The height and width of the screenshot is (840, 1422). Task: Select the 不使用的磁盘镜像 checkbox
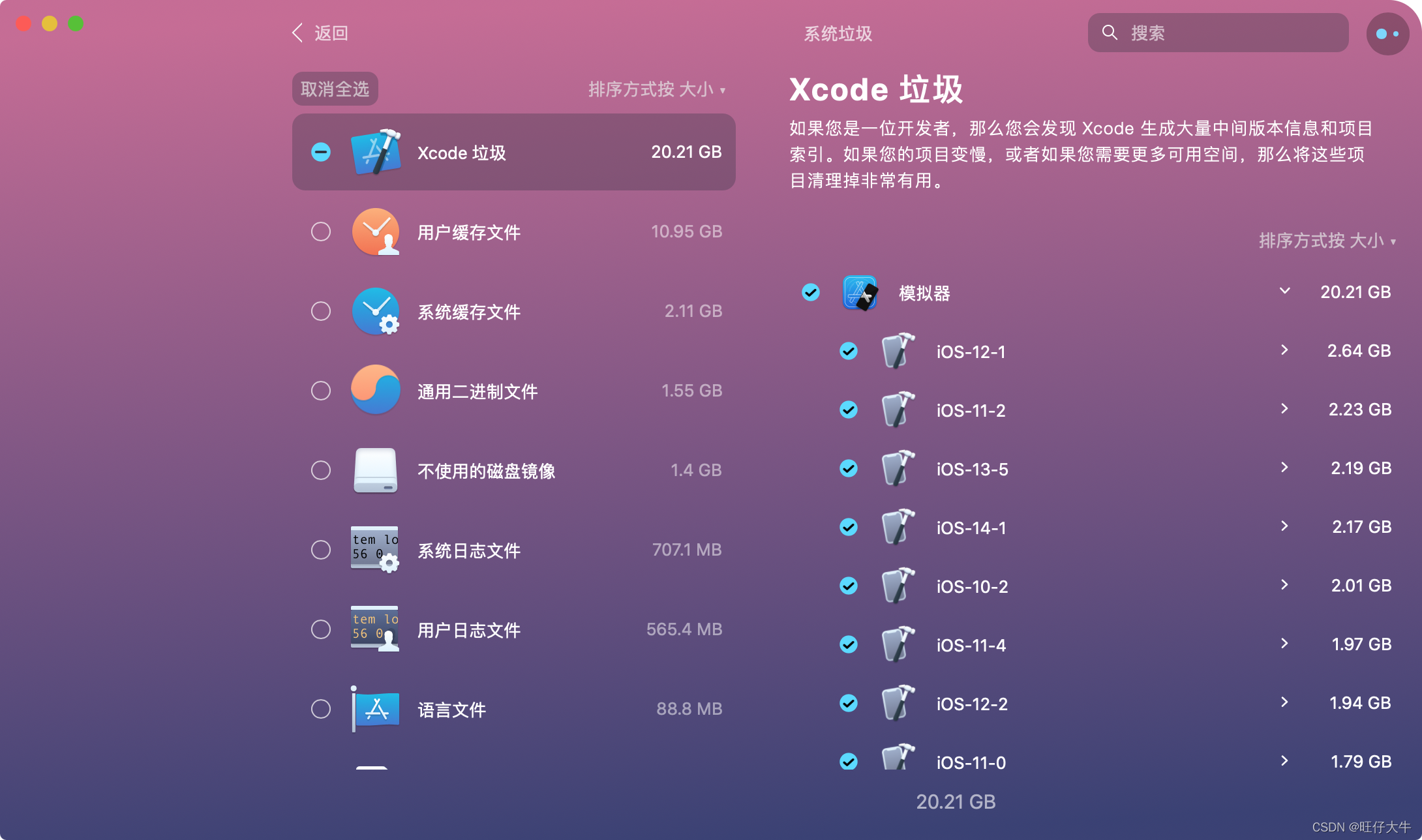321,470
